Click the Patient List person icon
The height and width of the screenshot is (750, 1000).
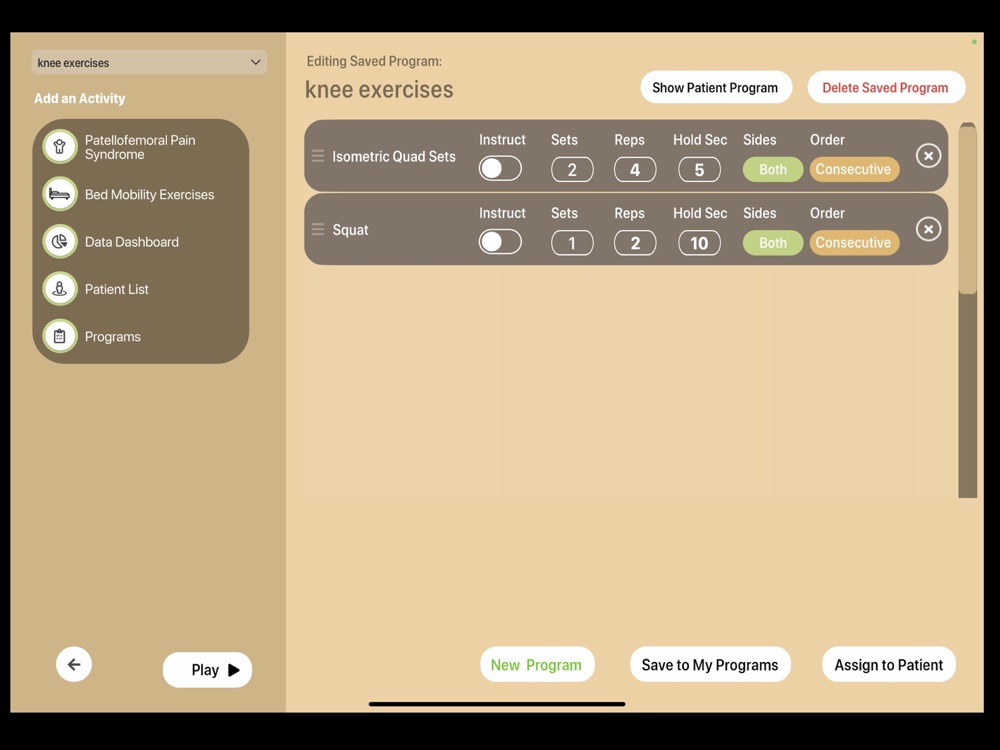pyautogui.click(x=60, y=289)
